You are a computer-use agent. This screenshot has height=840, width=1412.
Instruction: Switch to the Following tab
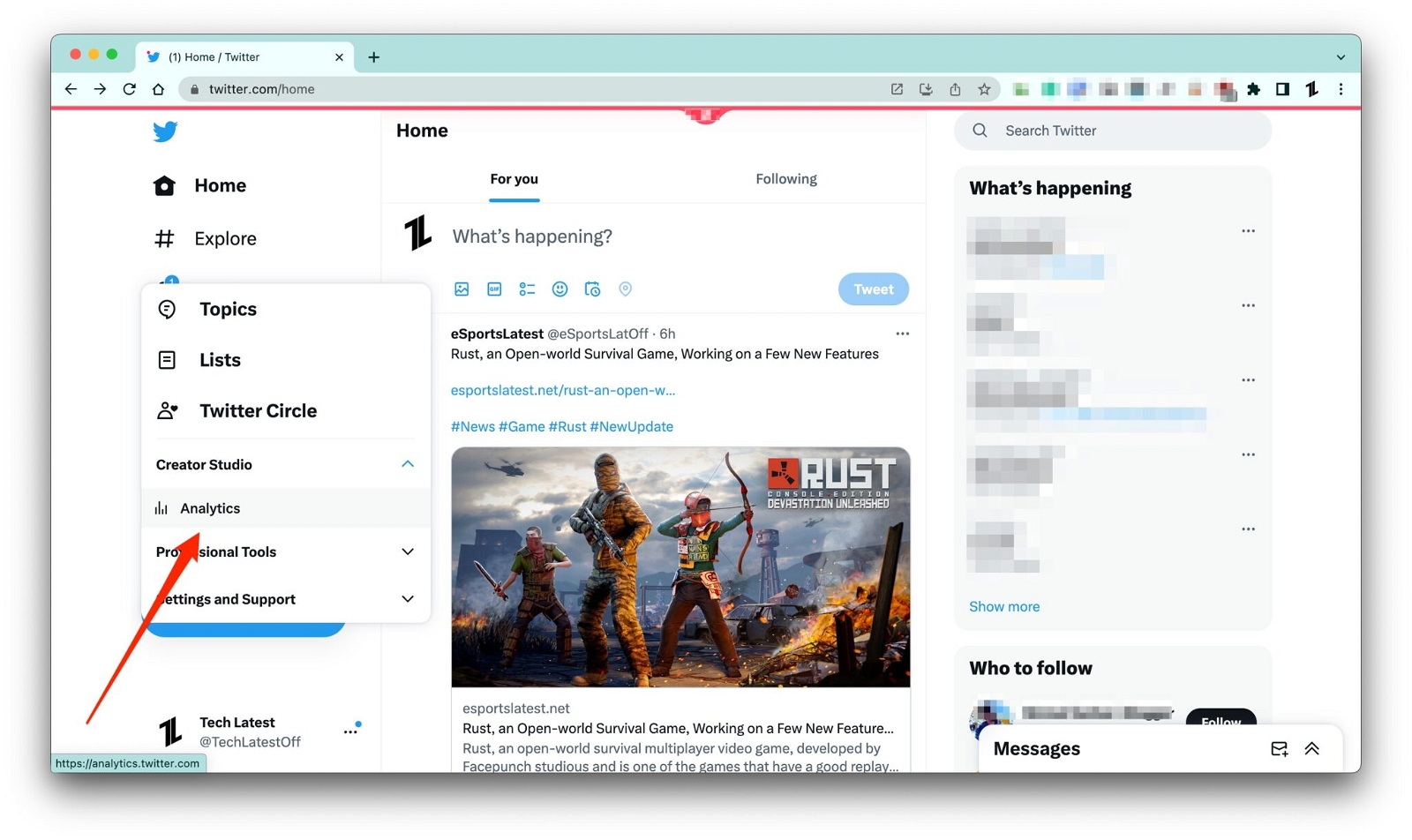pos(786,179)
